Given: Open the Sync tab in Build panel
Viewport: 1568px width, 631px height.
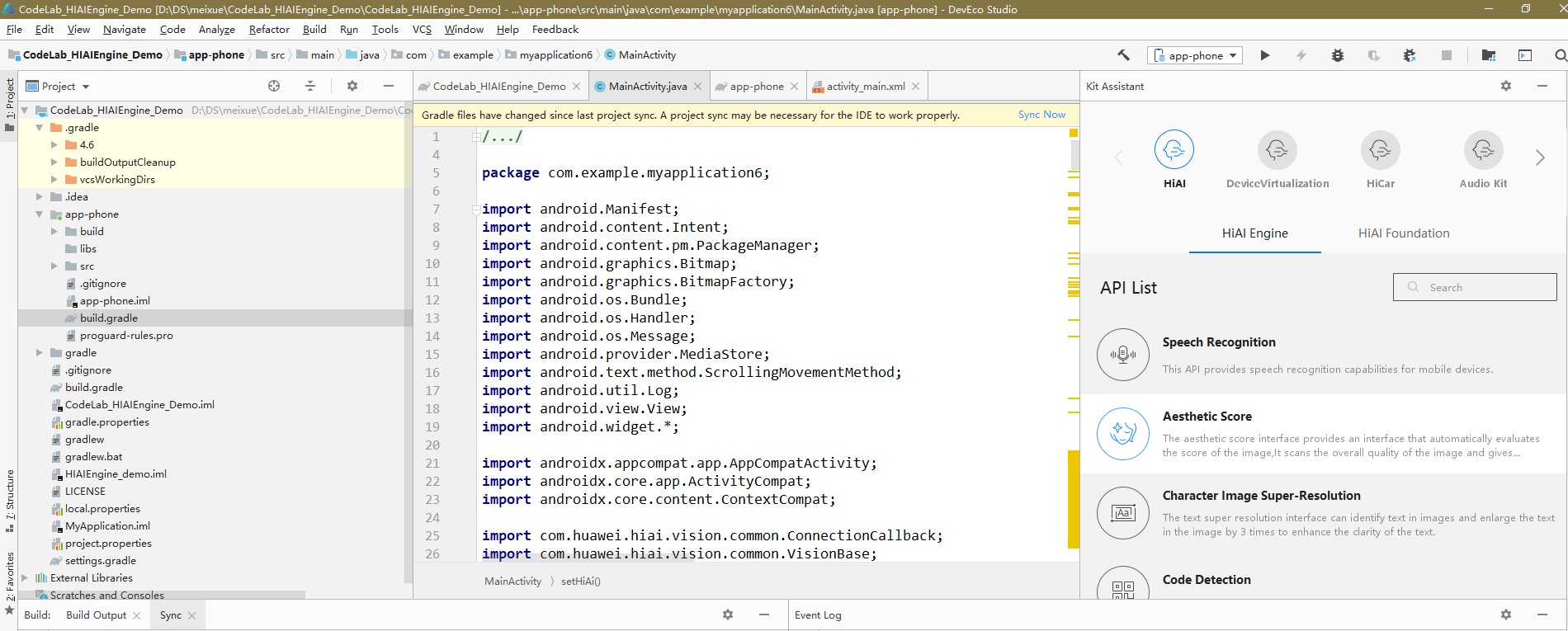Looking at the screenshot, I should tap(171, 615).
